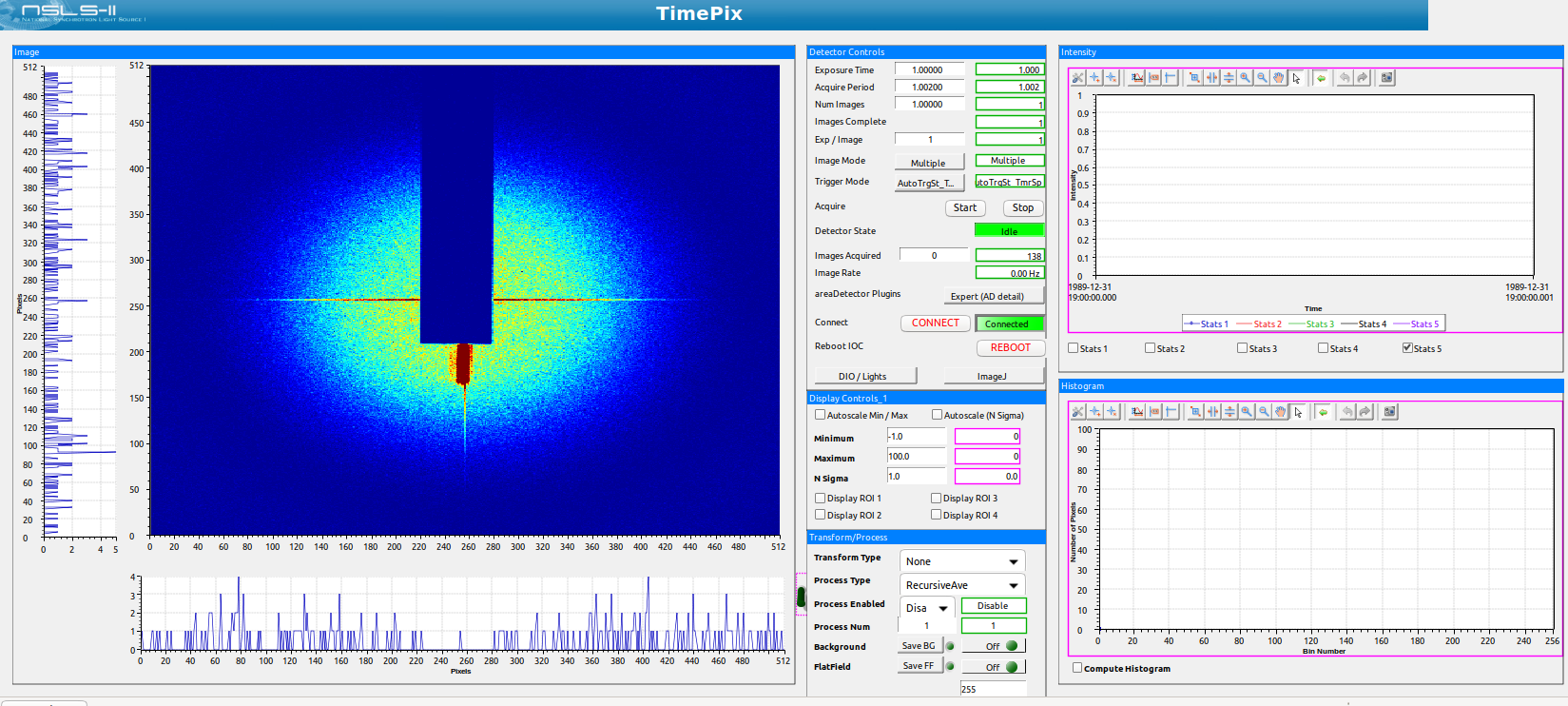The width and height of the screenshot is (1568, 706).
Task: Click Save BG background button
Action: [919, 646]
